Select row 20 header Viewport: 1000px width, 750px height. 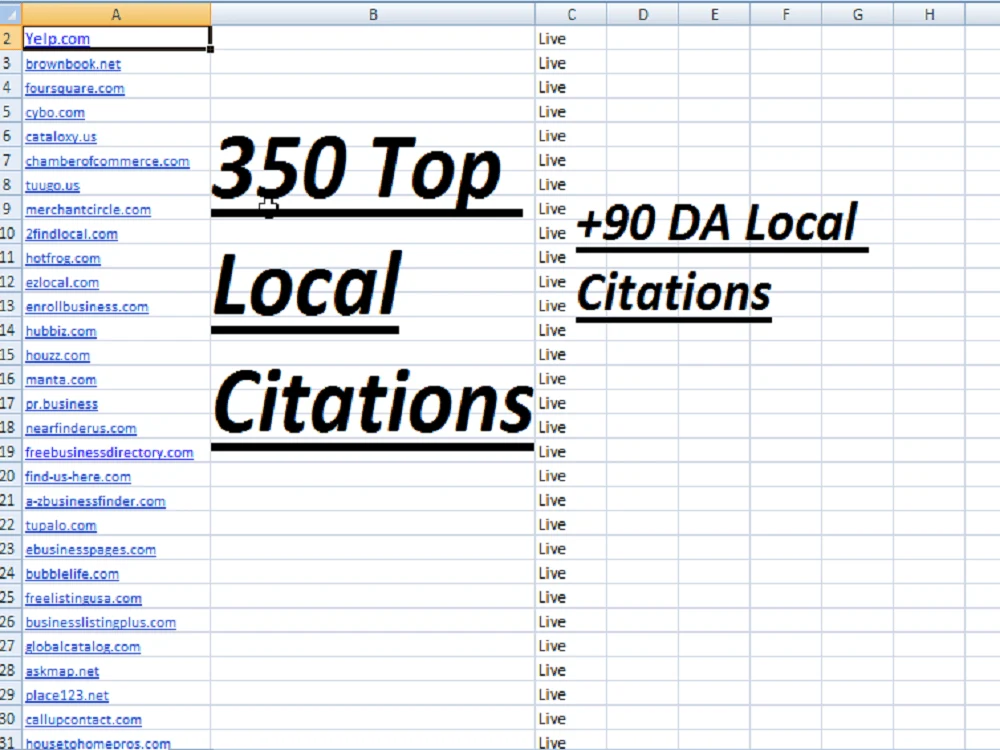(x=10, y=476)
